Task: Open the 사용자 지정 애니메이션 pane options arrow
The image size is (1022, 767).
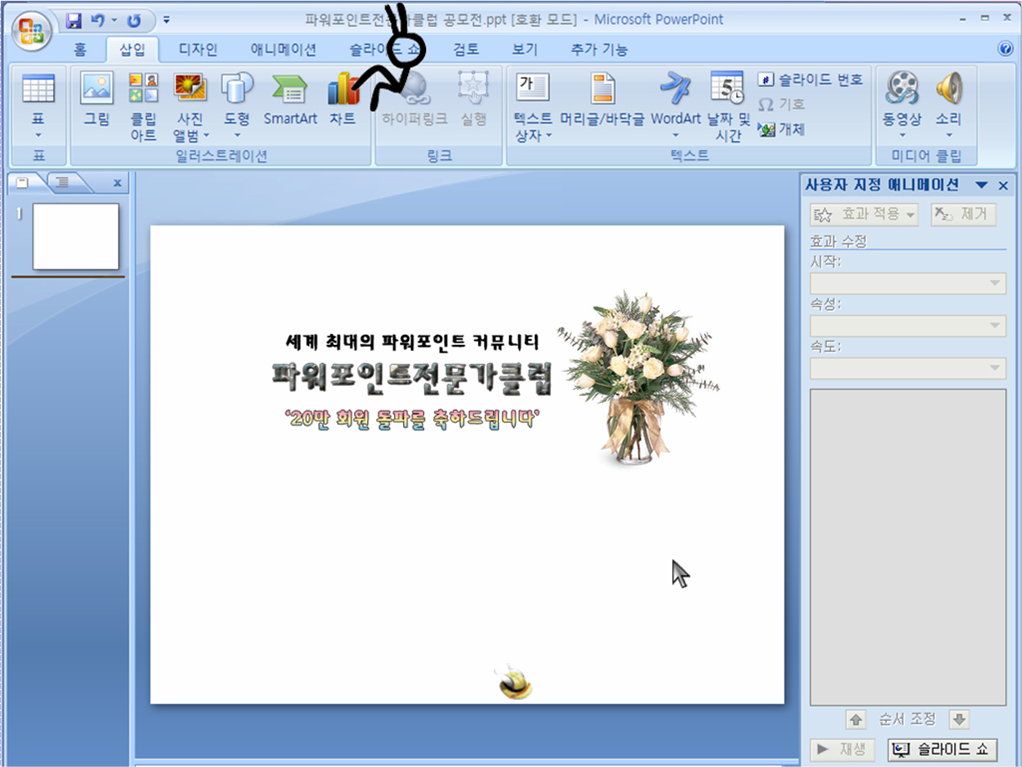Action: click(x=982, y=185)
